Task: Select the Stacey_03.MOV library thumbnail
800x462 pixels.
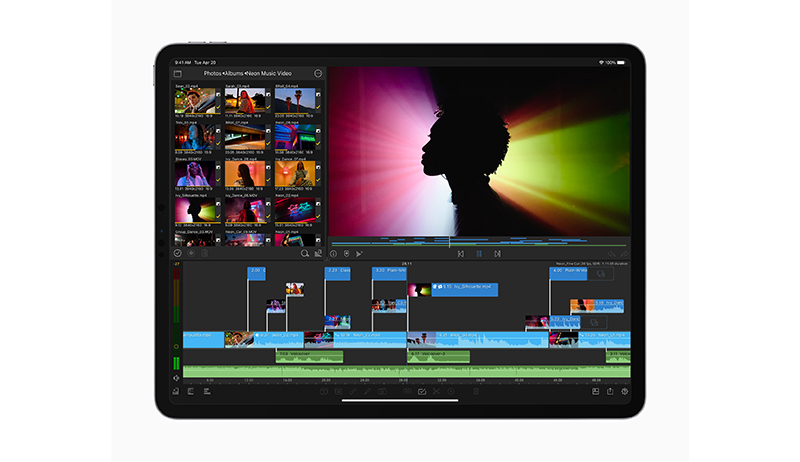Action: [x=195, y=174]
